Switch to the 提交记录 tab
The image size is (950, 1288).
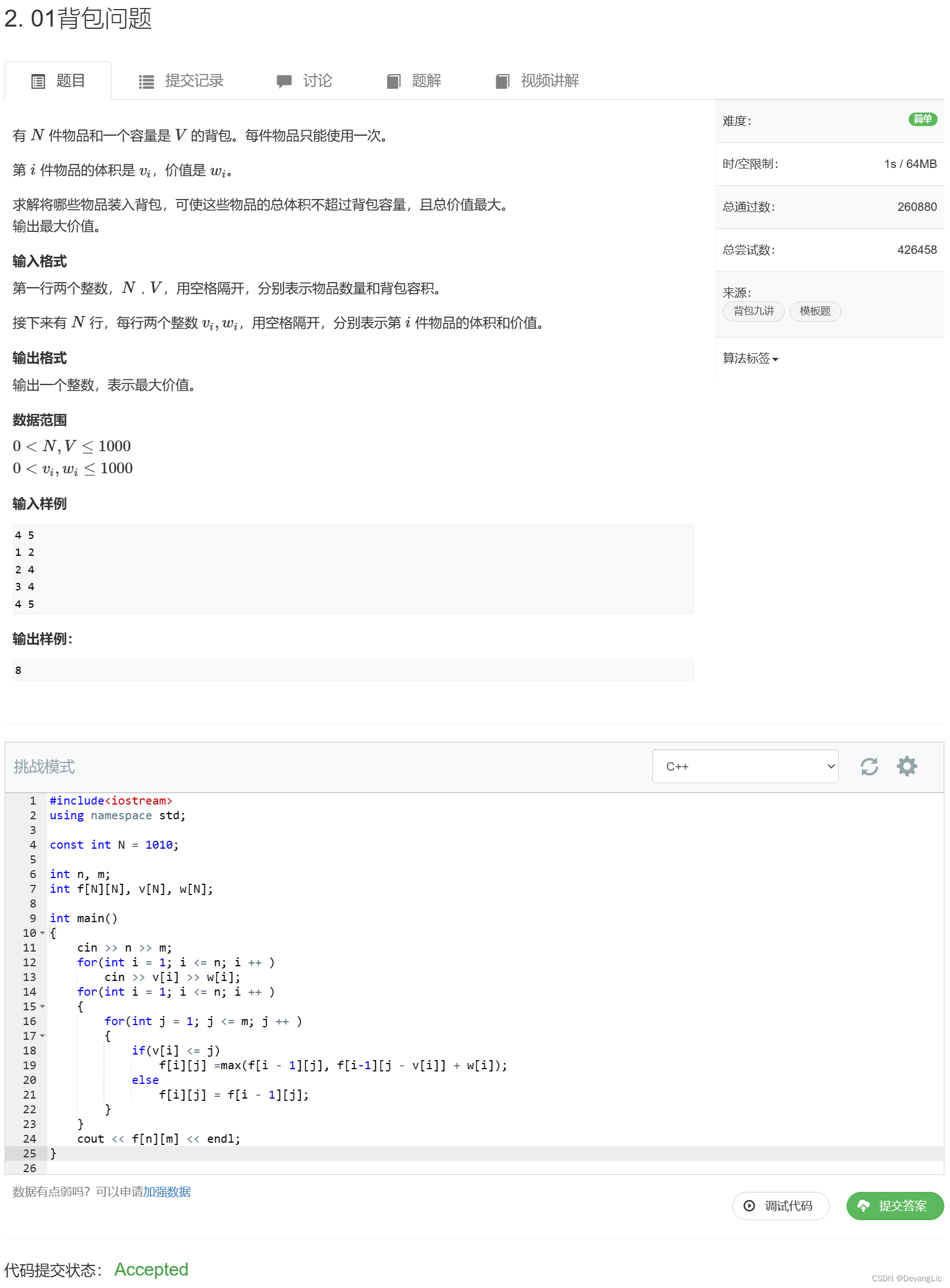click(x=181, y=80)
